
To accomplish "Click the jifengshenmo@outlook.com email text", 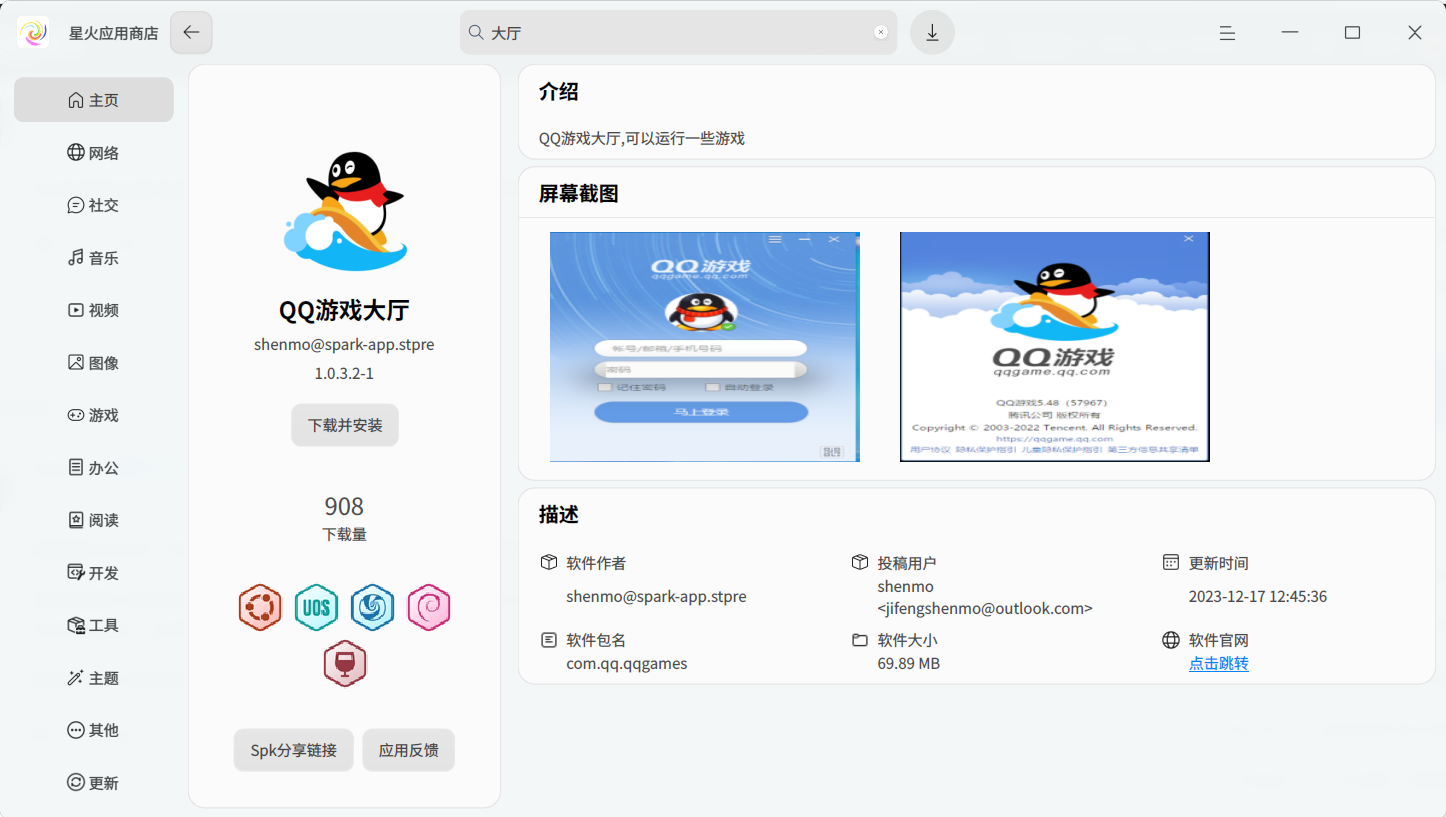I will 985,608.
